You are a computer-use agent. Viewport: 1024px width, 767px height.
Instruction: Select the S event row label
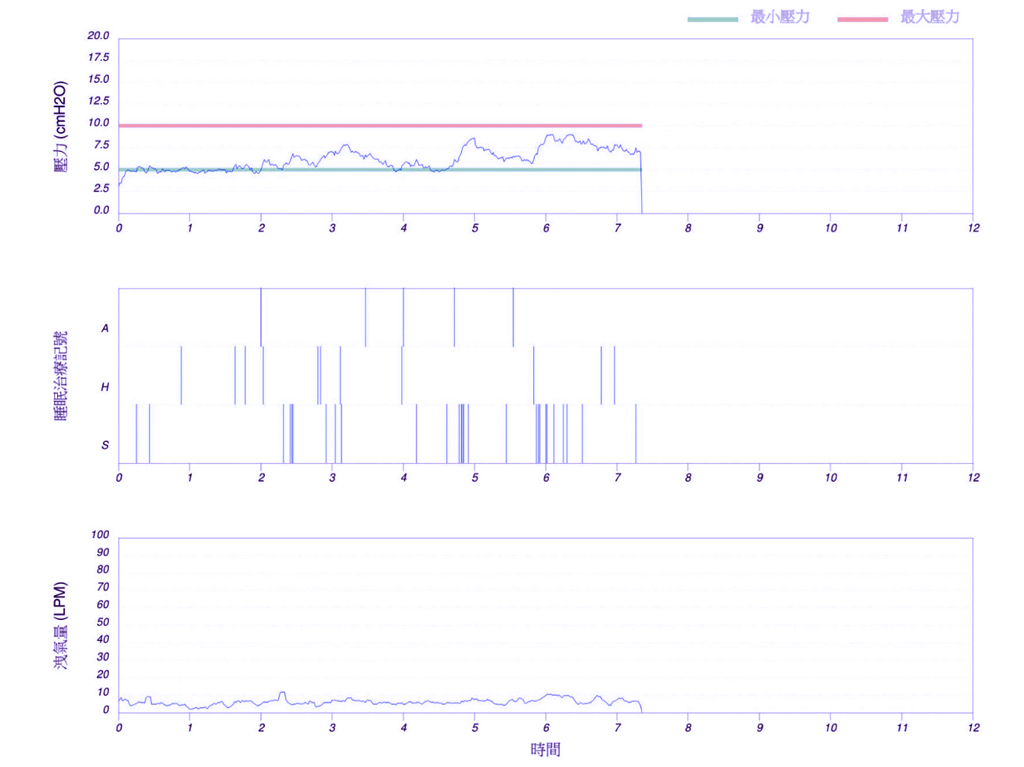tap(105, 445)
